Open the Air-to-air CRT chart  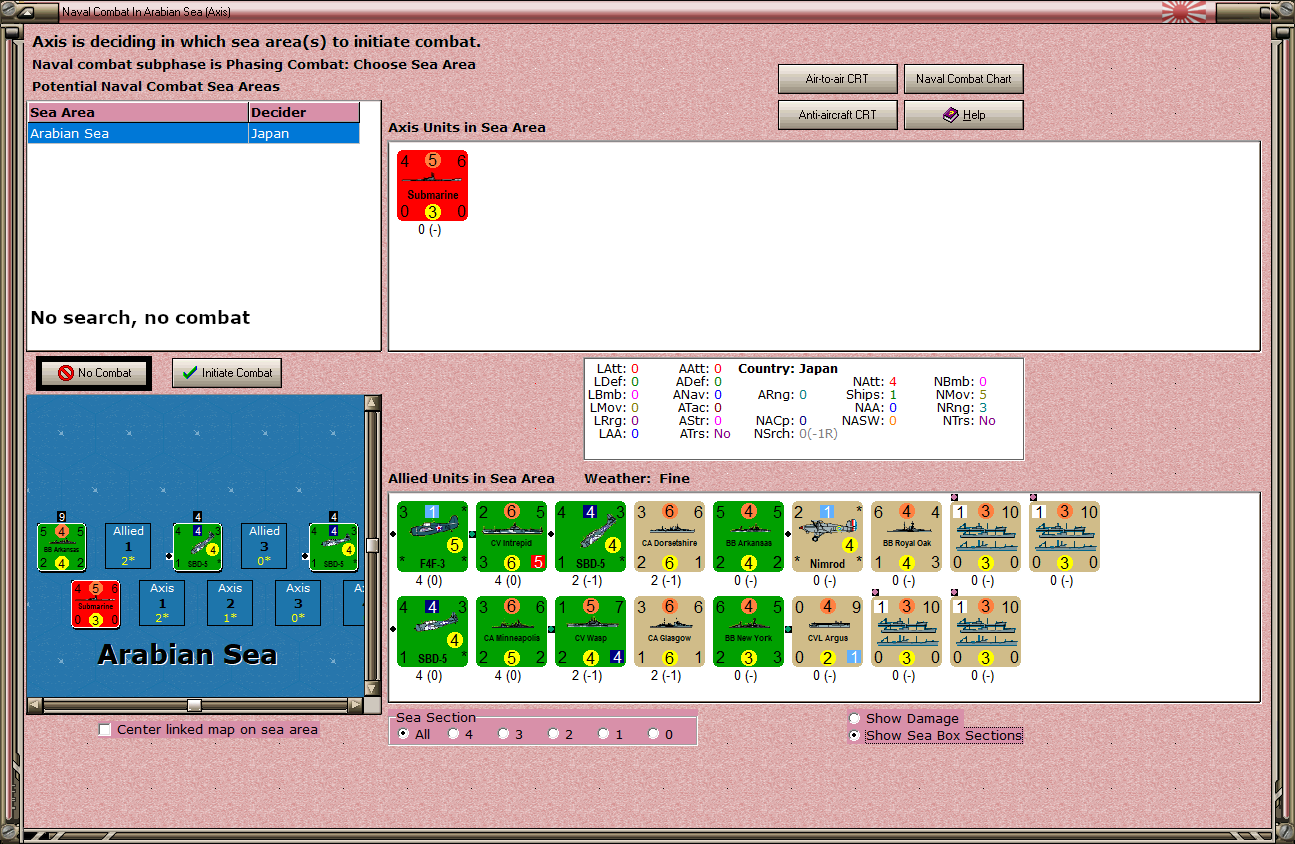[837, 79]
